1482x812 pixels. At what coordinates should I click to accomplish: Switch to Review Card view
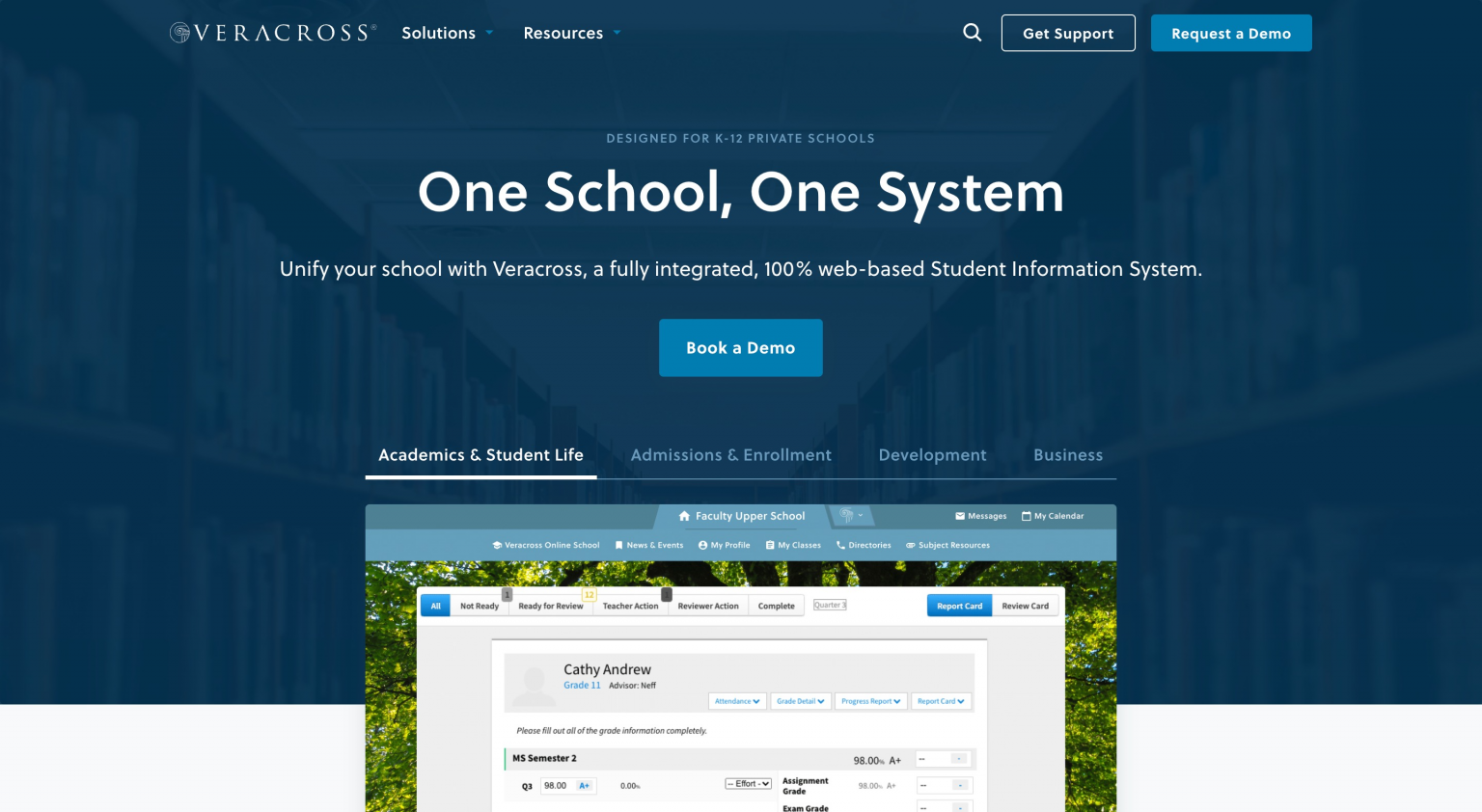(1026, 605)
